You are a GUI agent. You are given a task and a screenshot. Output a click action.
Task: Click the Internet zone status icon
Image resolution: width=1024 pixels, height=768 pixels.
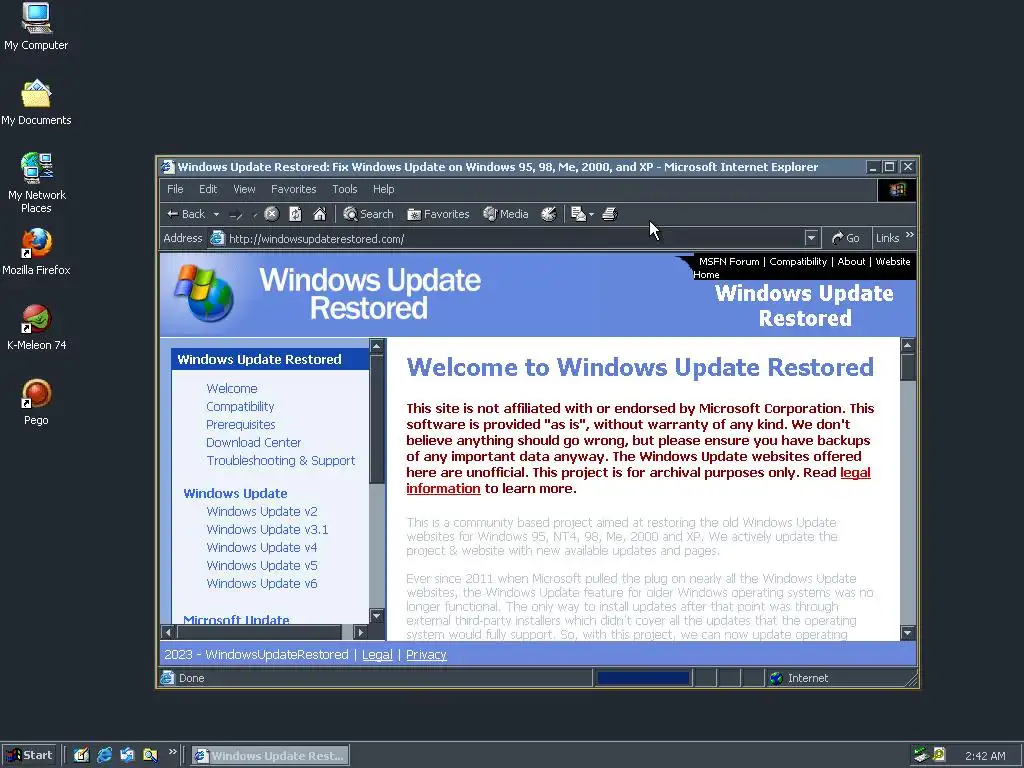pyautogui.click(x=776, y=678)
